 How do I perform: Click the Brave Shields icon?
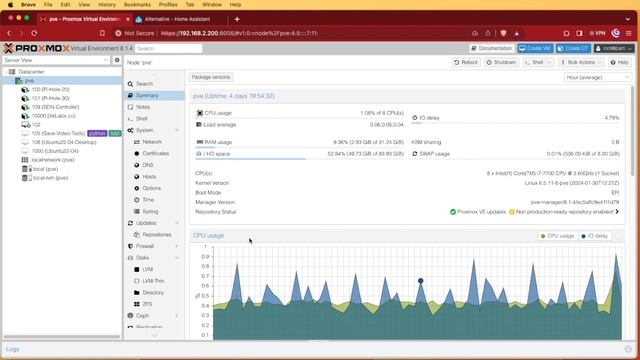coord(503,33)
